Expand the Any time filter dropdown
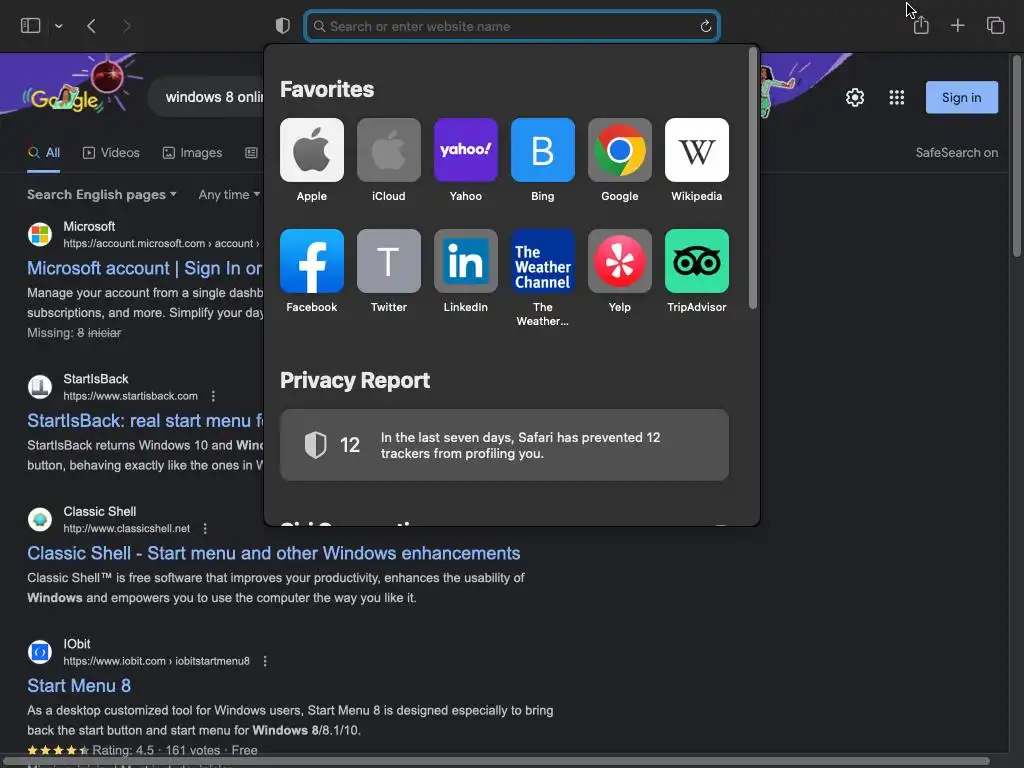 229,195
